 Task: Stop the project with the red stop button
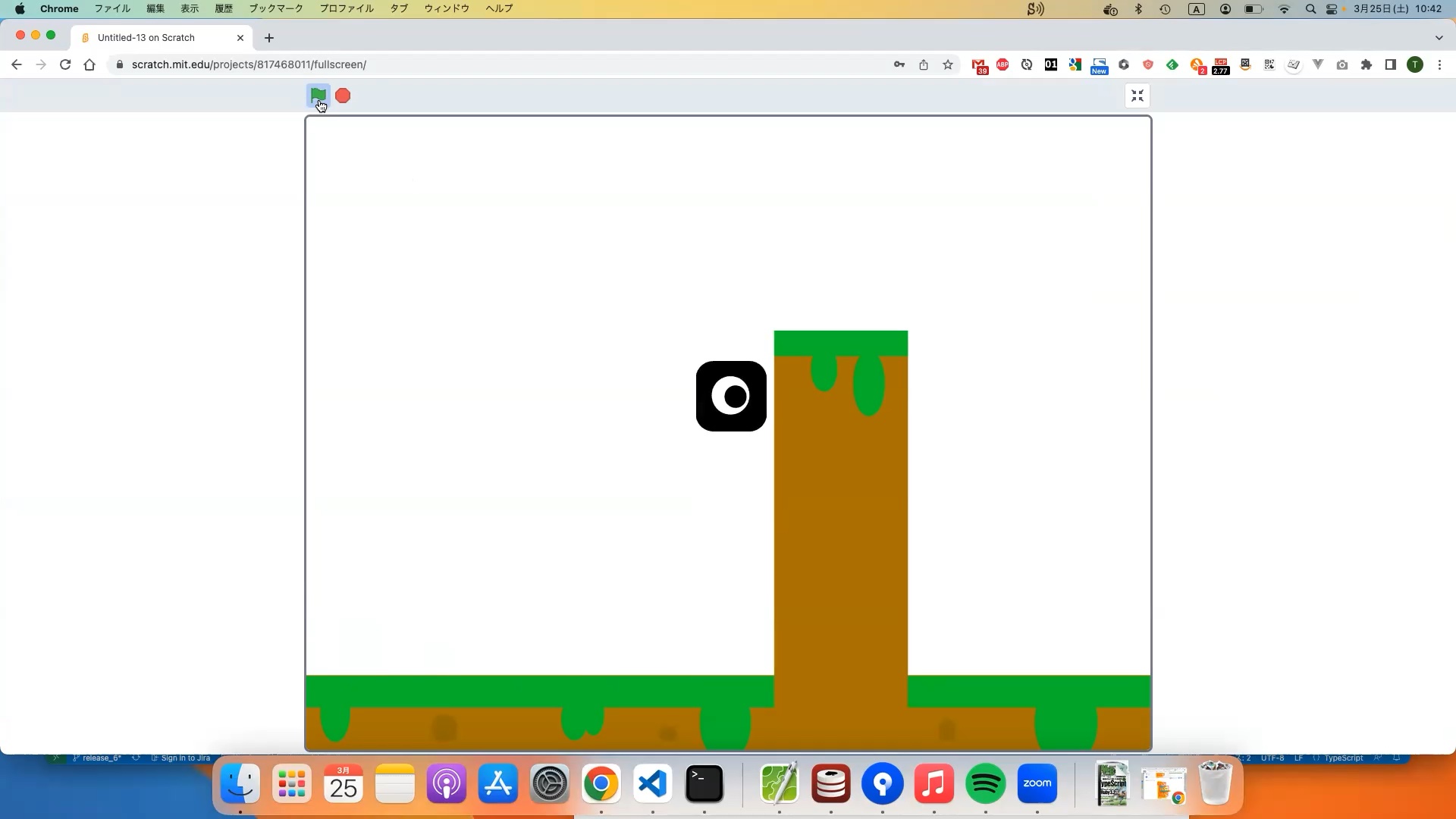[343, 96]
